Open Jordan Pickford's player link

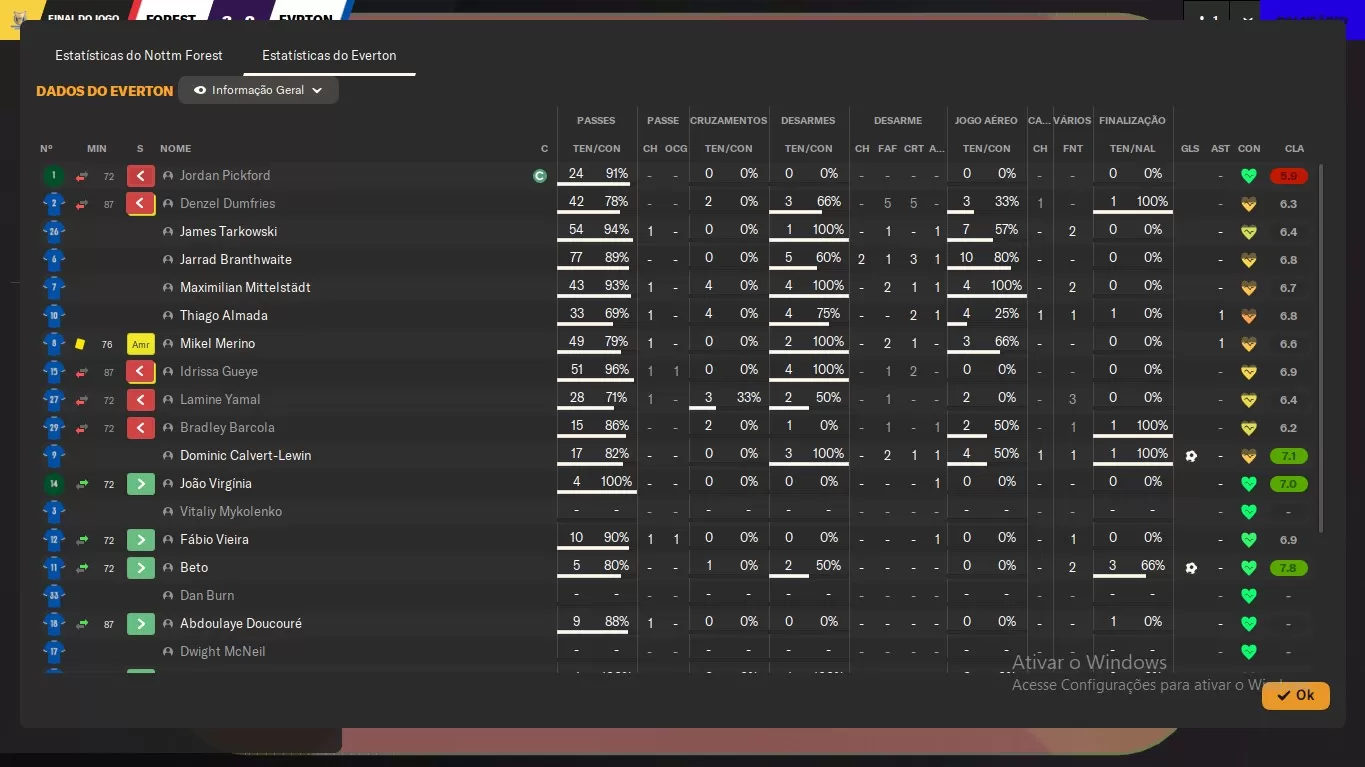[225, 176]
